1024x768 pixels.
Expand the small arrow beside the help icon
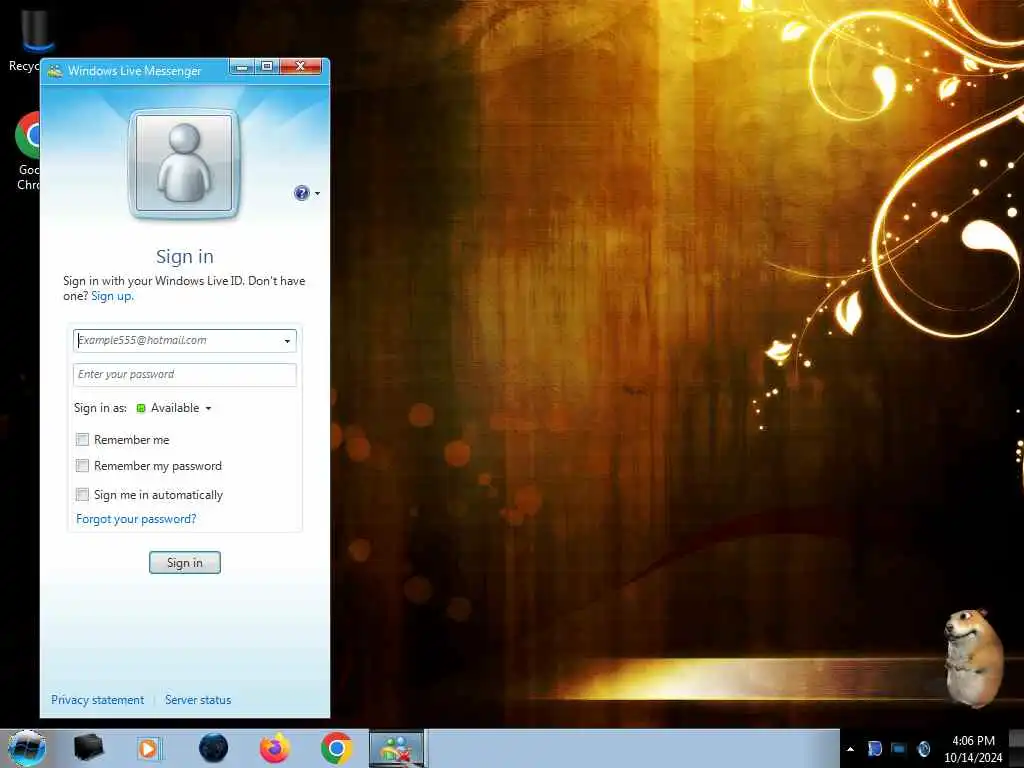317,193
